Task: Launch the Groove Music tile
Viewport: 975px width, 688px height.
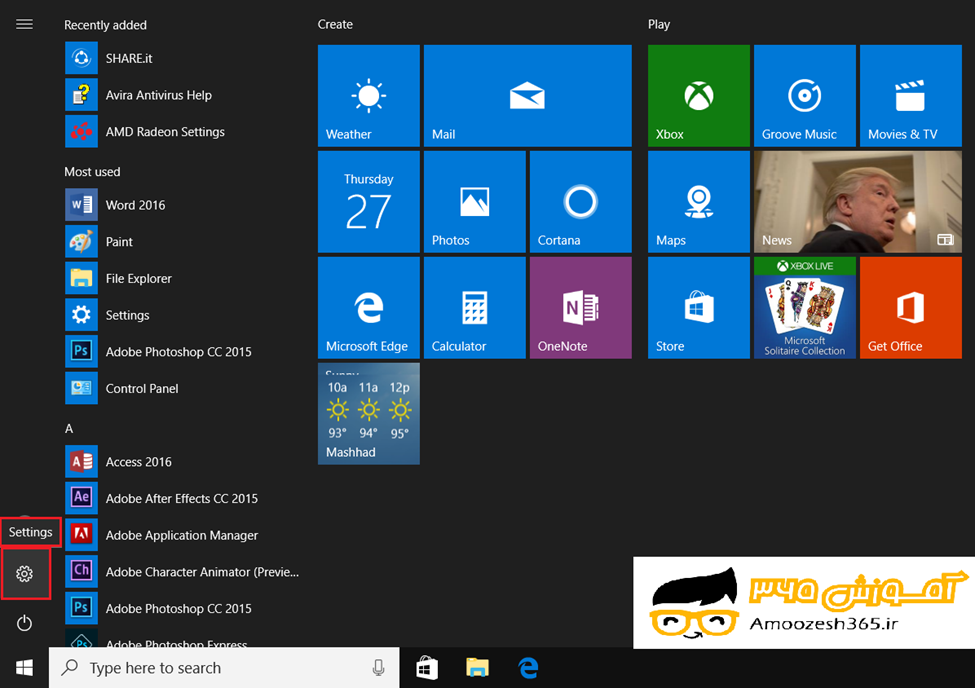Action: point(805,96)
